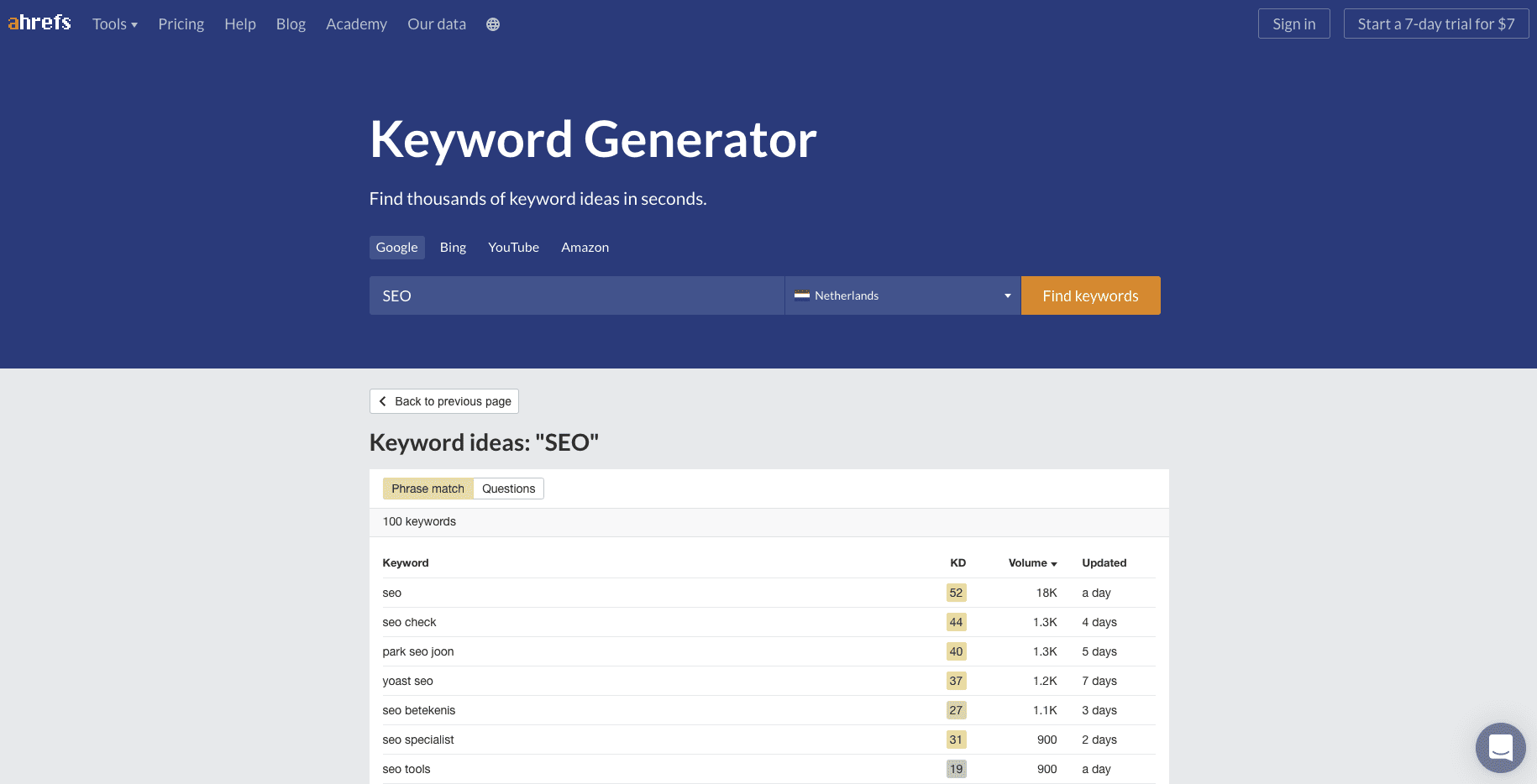Open the chat support bubble
1537x784 pixels.
[x=1500, y=747]
